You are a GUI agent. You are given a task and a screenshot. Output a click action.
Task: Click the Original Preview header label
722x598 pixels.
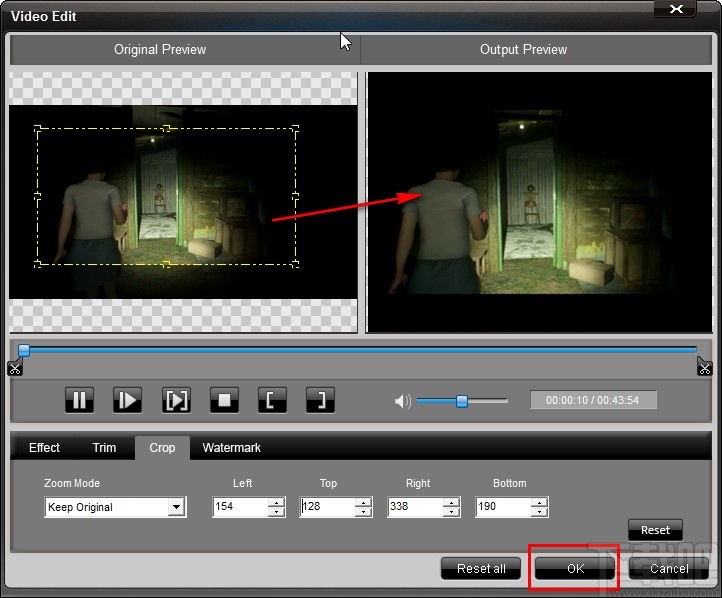(x=160, y=49)
